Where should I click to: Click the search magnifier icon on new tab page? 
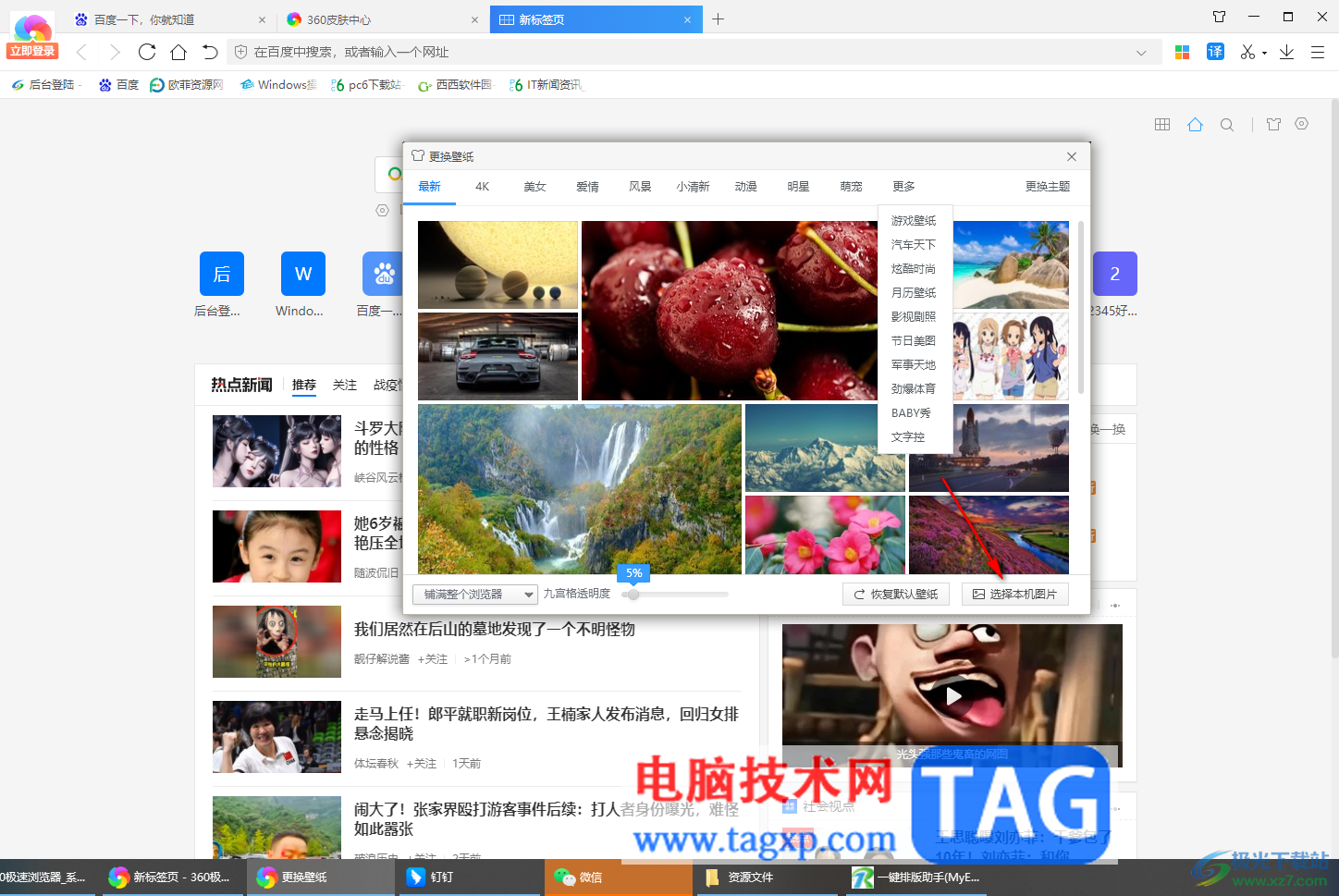1227,124
